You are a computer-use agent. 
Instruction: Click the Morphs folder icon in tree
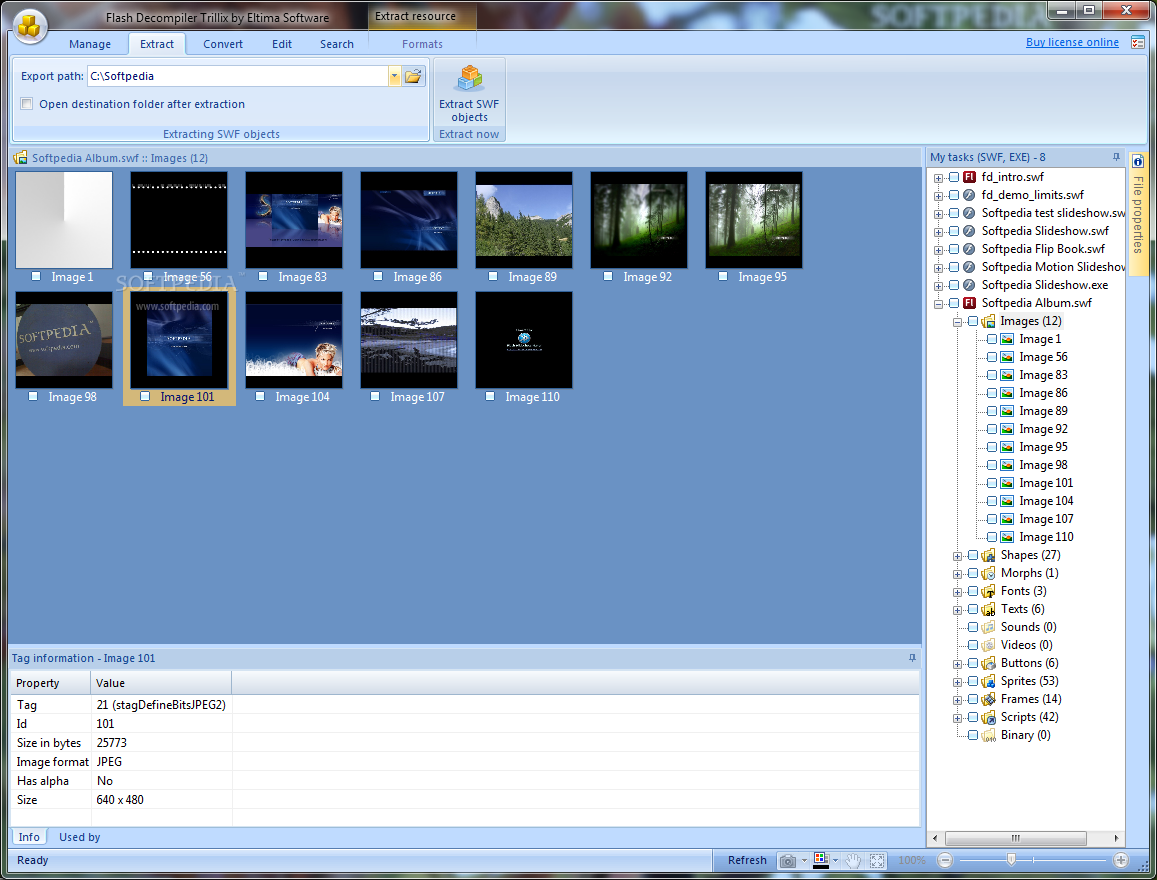point(989,573)
